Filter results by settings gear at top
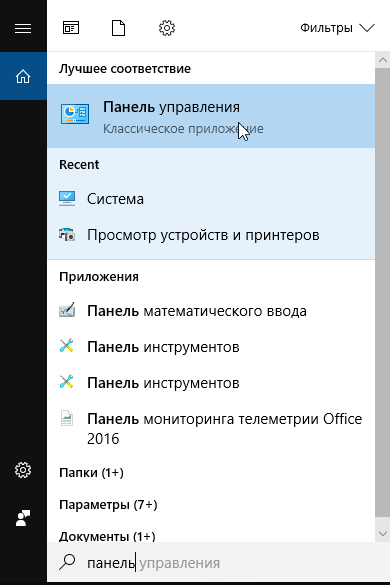The image size is (390, 585). click(x=167, y=28)
